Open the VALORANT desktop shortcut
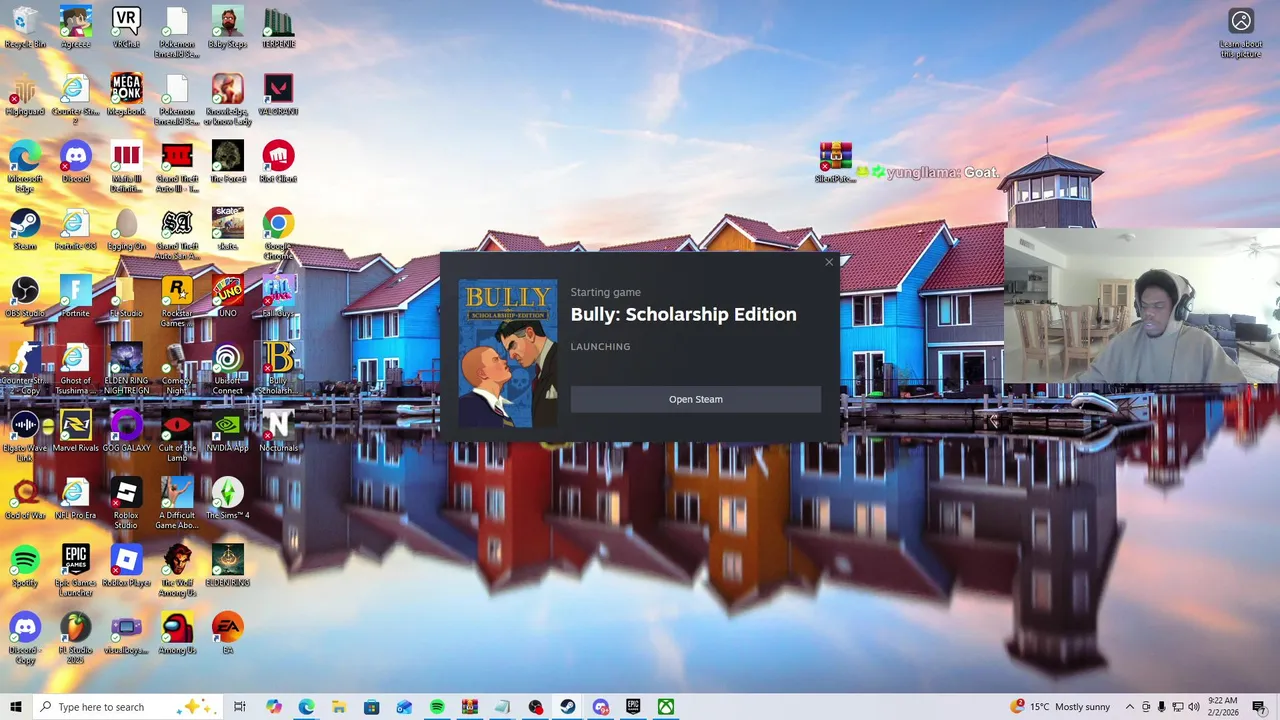1280x720 pixels. click(278, 94)
